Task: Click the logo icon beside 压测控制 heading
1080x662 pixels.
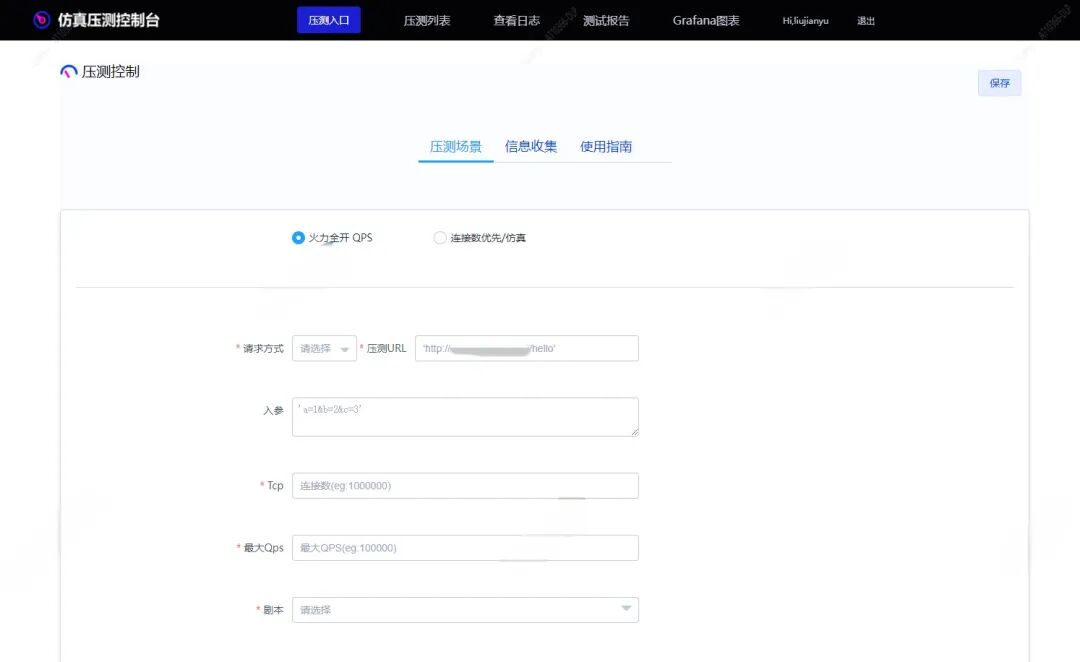Action: point(70,71)
